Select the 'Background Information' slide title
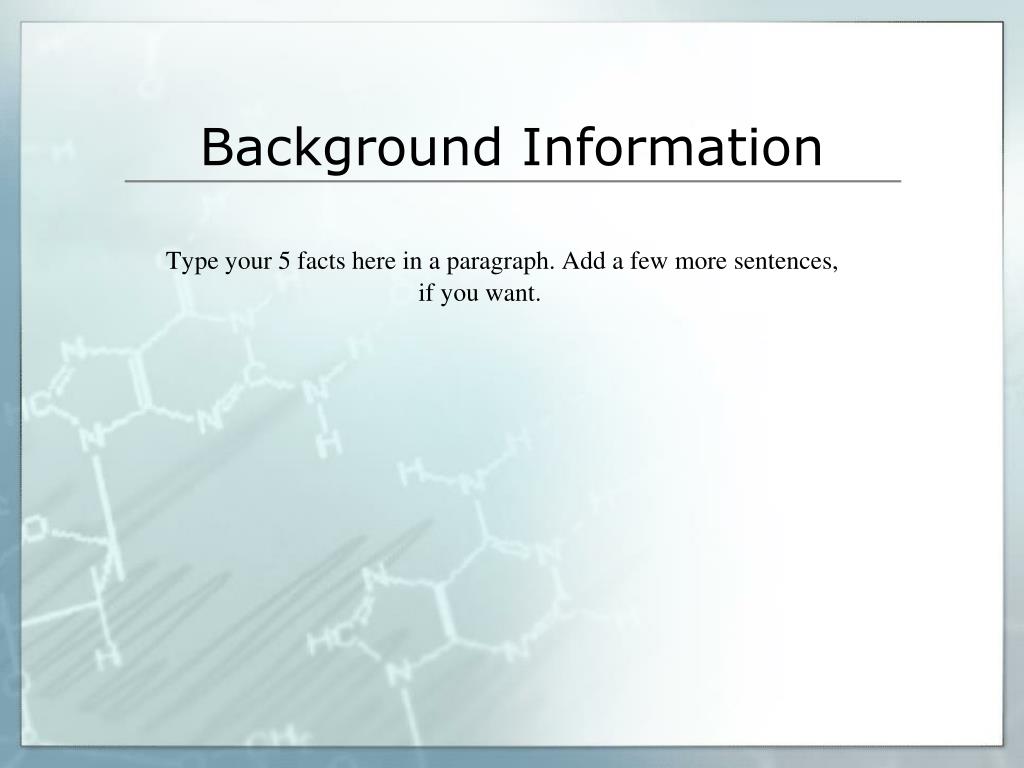This screenshot has height=768, width=1024. [511, 148]
